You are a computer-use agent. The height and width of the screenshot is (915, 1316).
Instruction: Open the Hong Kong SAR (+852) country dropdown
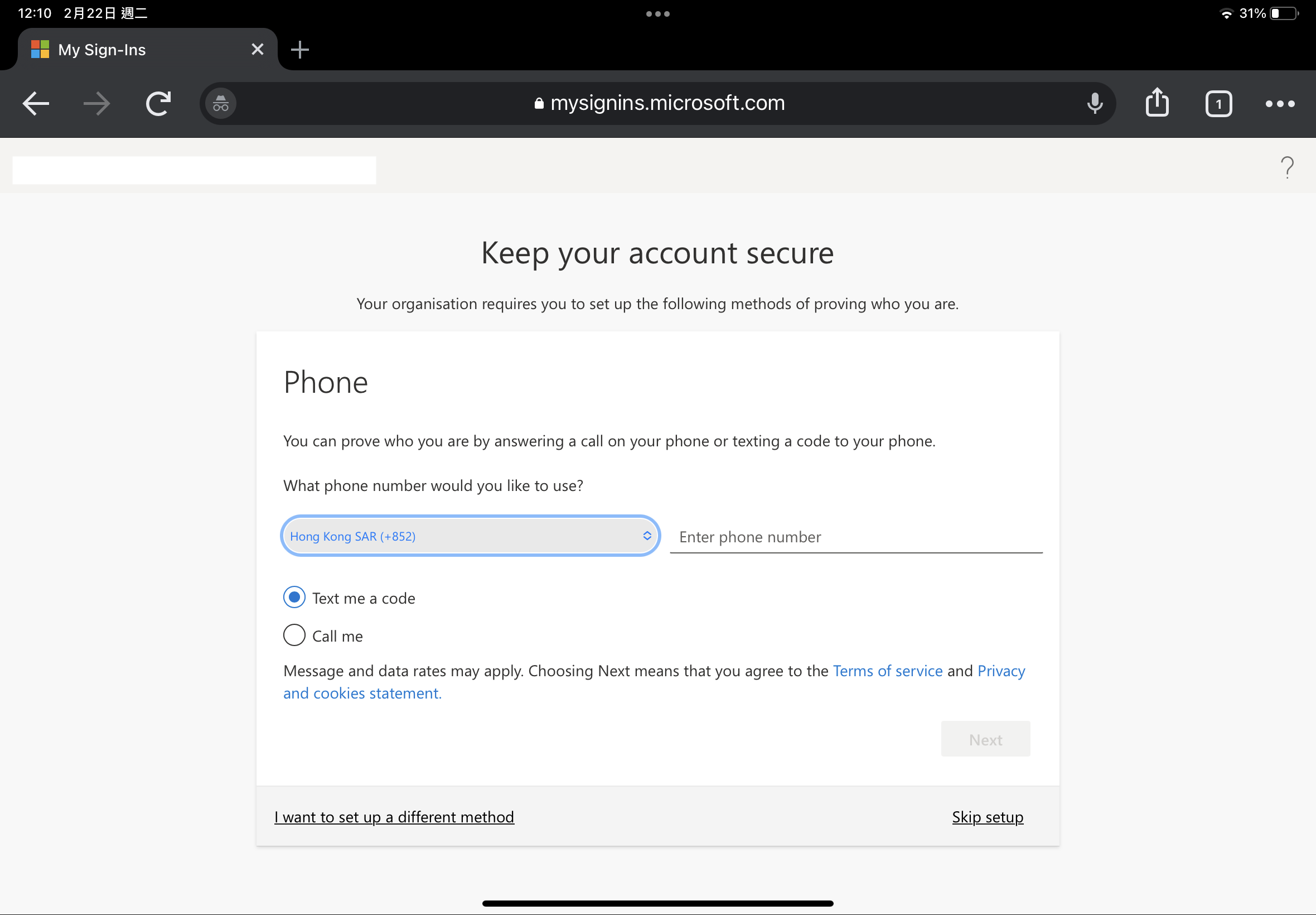point(470,536)
